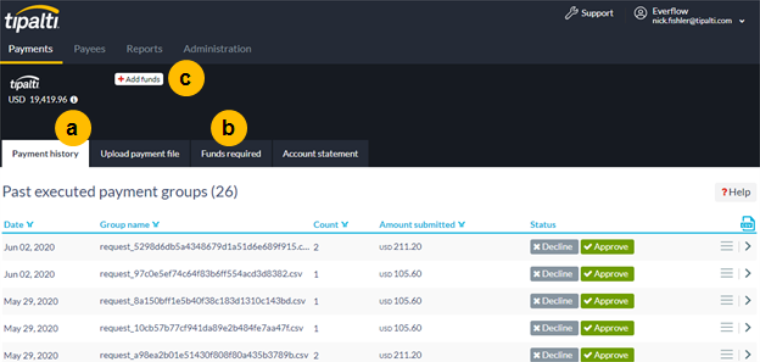Open the Administration menu

point(217,49)
